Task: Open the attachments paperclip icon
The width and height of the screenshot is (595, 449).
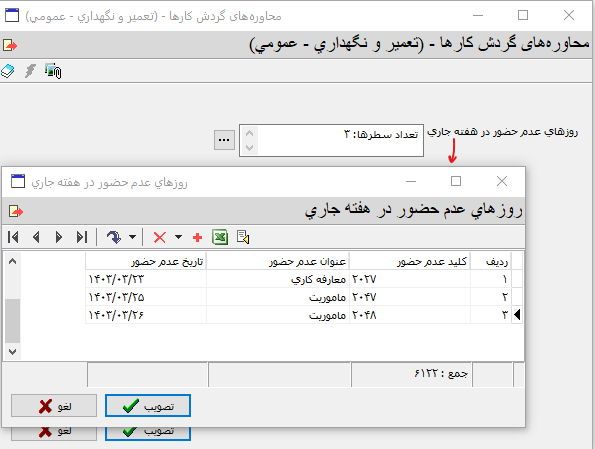Action: coord(53,71)
